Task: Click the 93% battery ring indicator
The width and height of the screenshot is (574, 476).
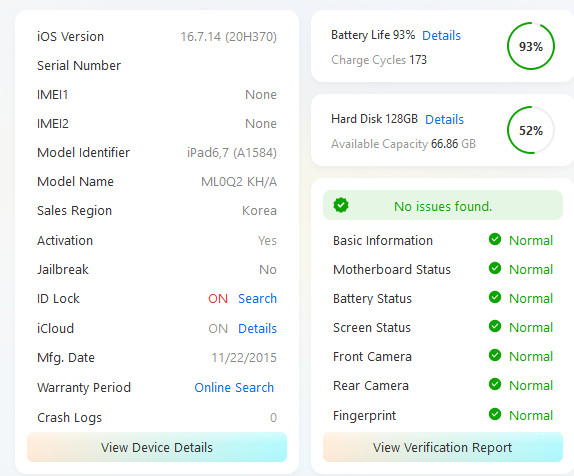Action: click(531, 46)
